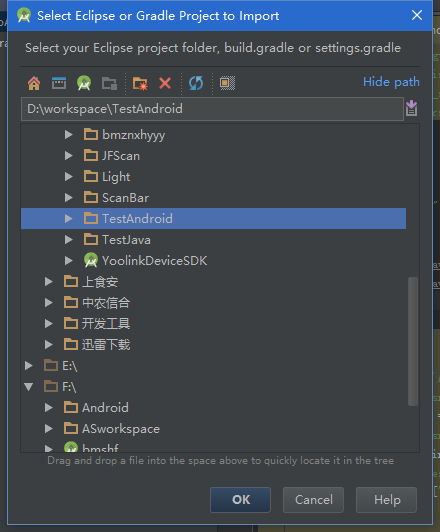Select the Module directory icon in toolbar

[x=109, y=83]
